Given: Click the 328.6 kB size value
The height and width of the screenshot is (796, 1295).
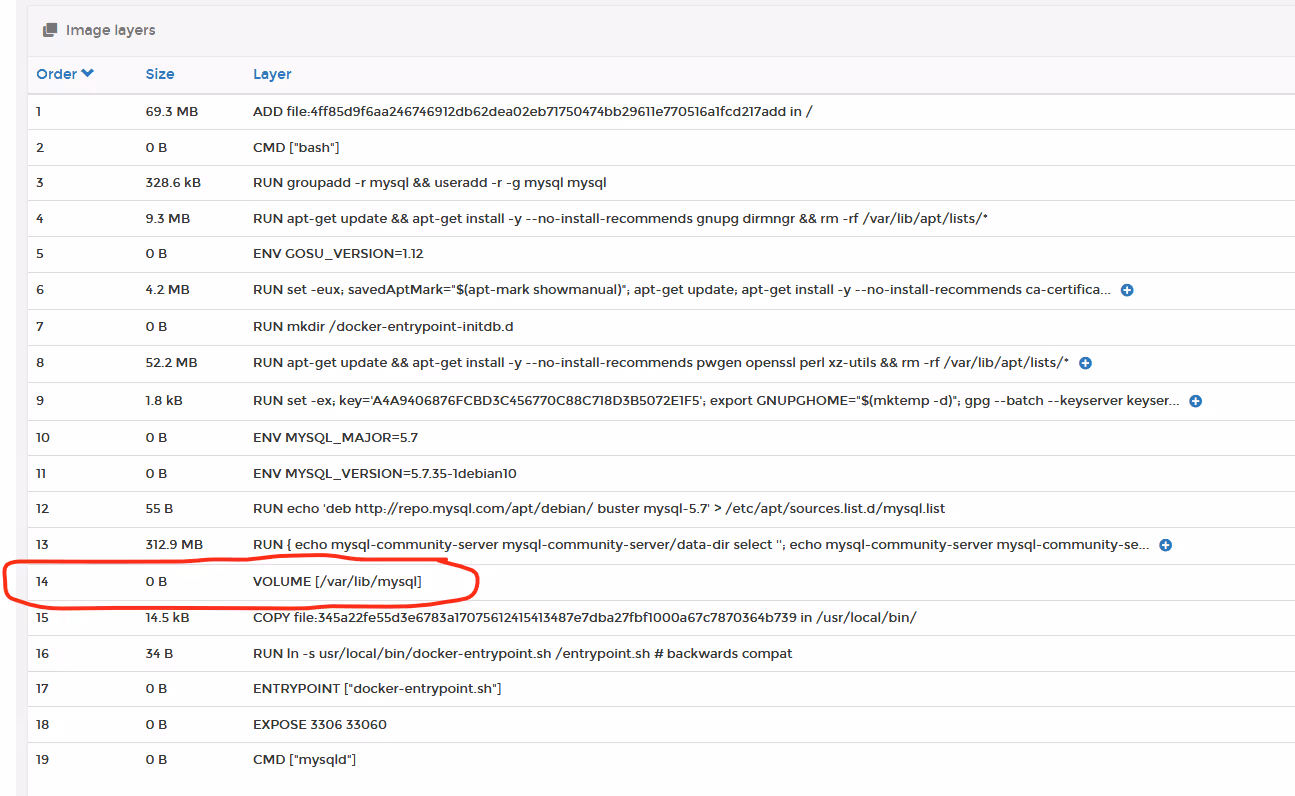Looking at the screenshot, I should pyautogui.click(x=173, y=182).
